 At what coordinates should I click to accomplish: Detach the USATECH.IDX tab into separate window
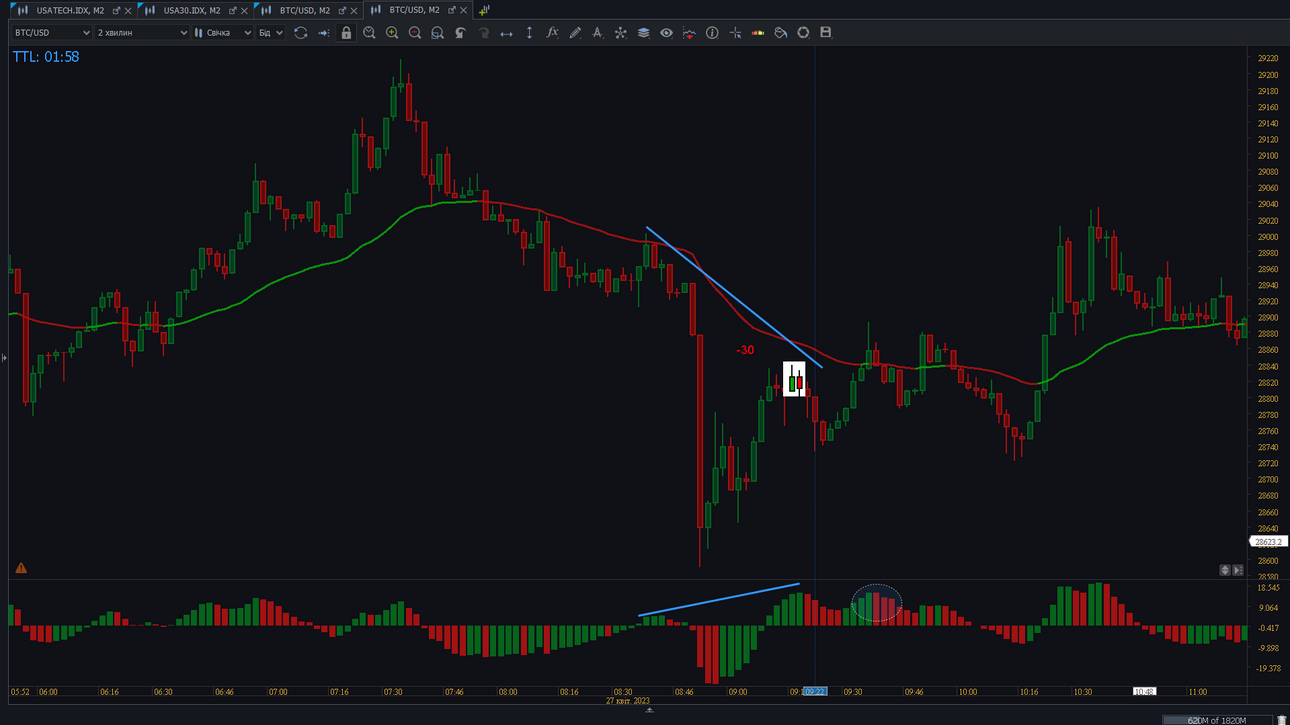(x=116, y=11)
